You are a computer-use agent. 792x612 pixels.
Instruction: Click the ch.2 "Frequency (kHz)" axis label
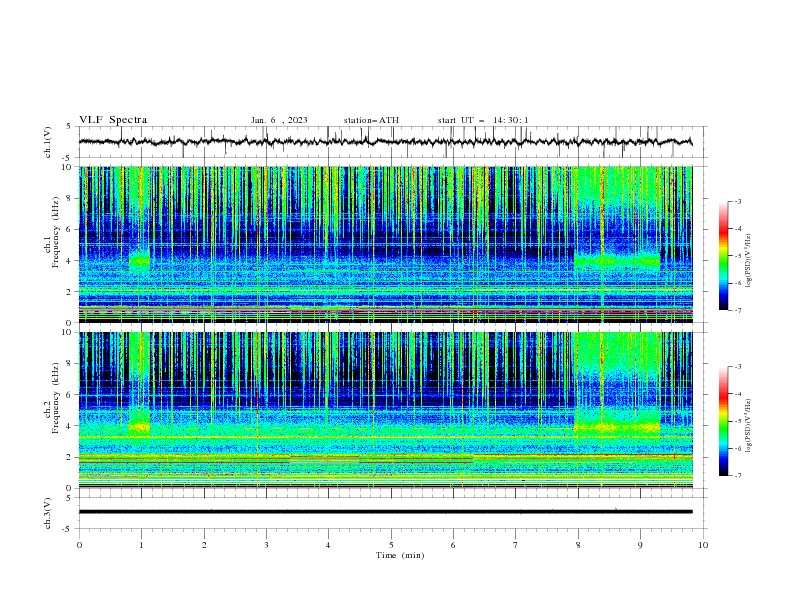(x=56, y=398)
